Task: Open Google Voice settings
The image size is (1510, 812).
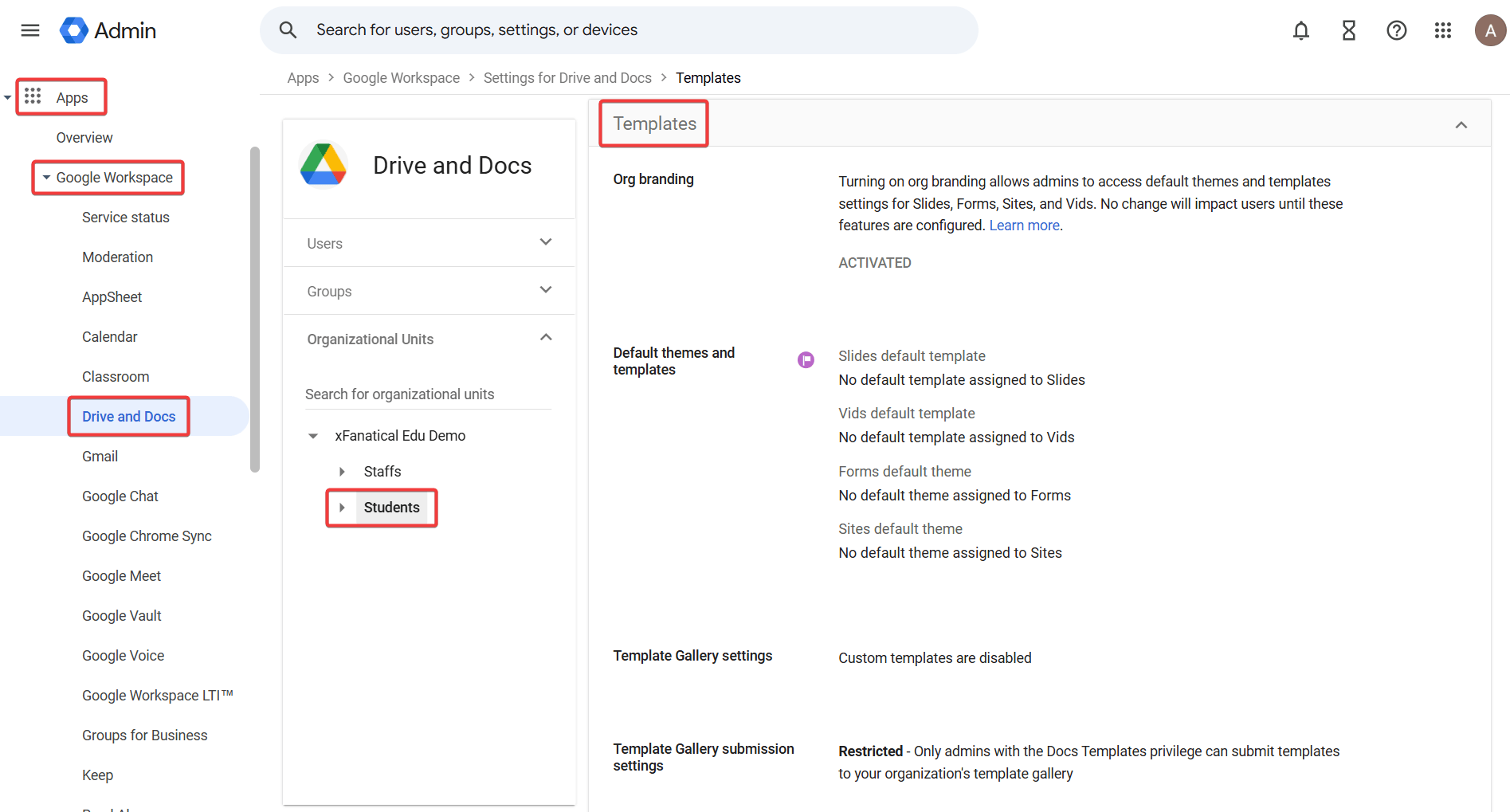Action: pos(123,656)
